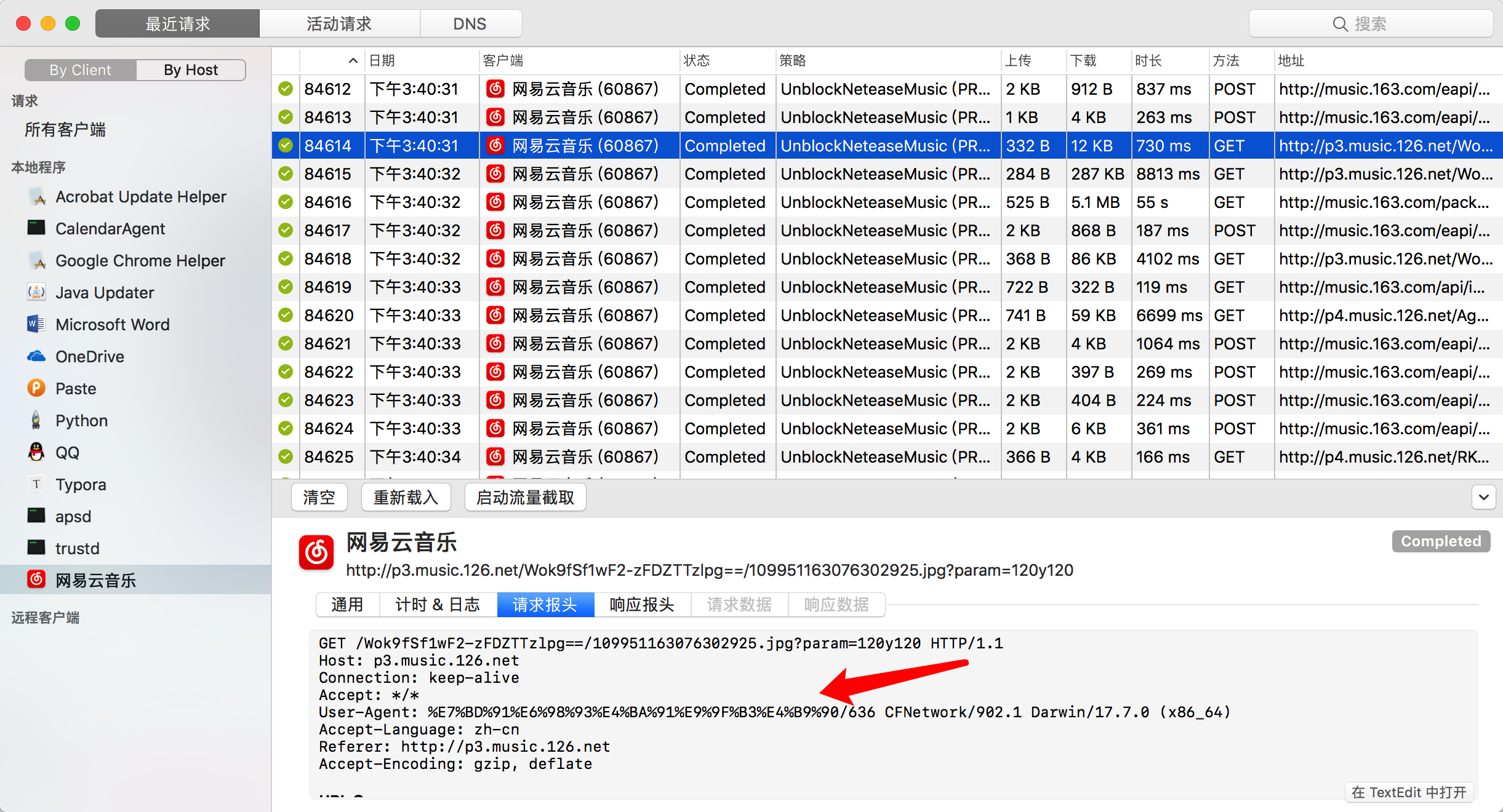The height and width of the screenshot is (812, 1503).
Task: Click the Paste app icon
Action: click(x=37, y=388)
